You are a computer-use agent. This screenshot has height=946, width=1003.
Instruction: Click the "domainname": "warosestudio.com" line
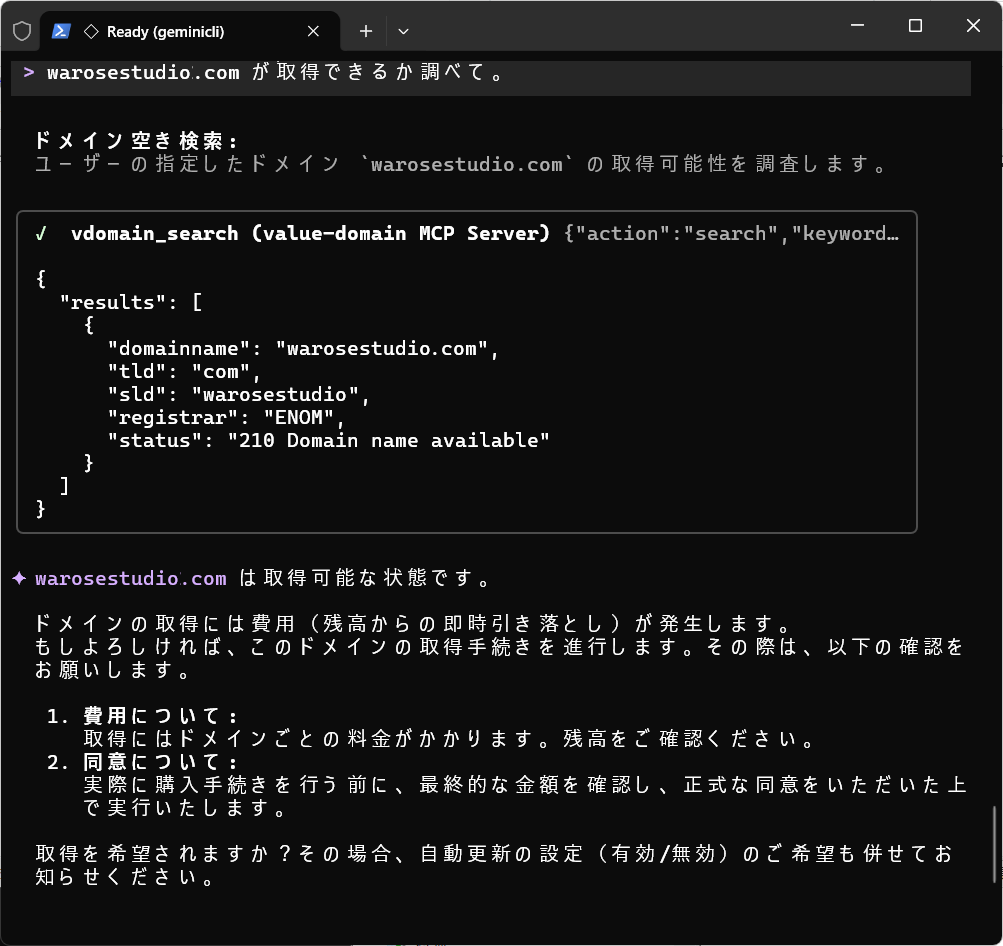pyautogui.click(x=303, y=349)
